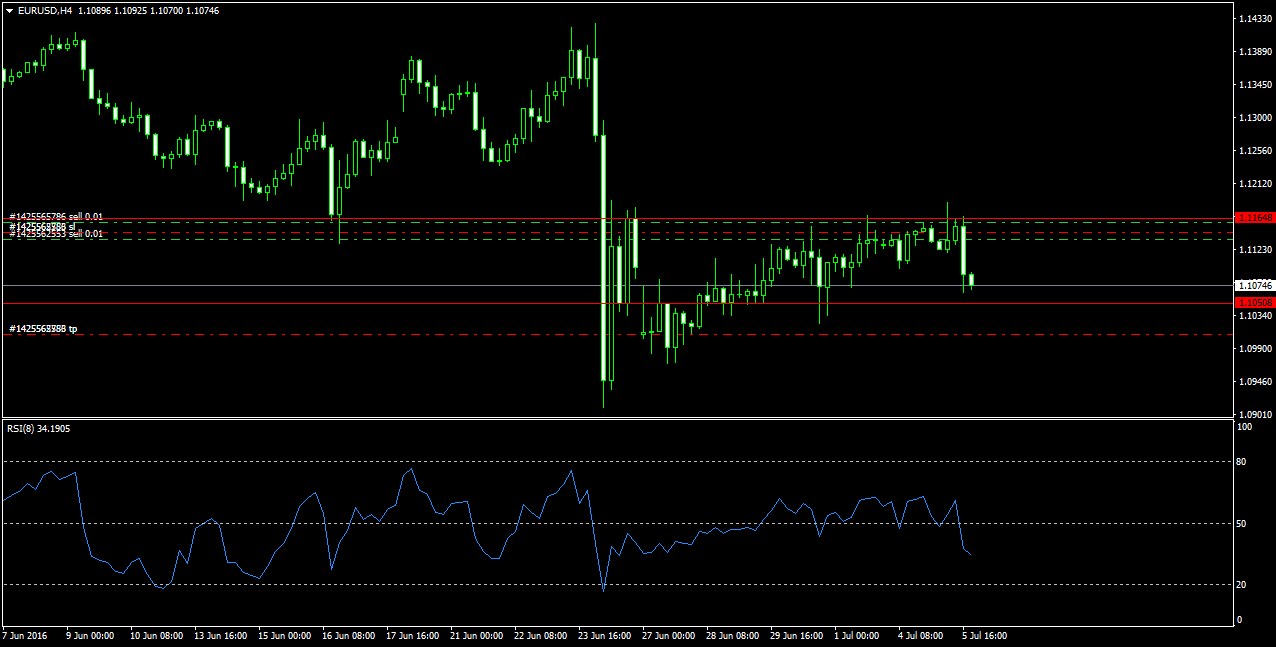Click the RSI scale value 80

[x=1243, y=462]
